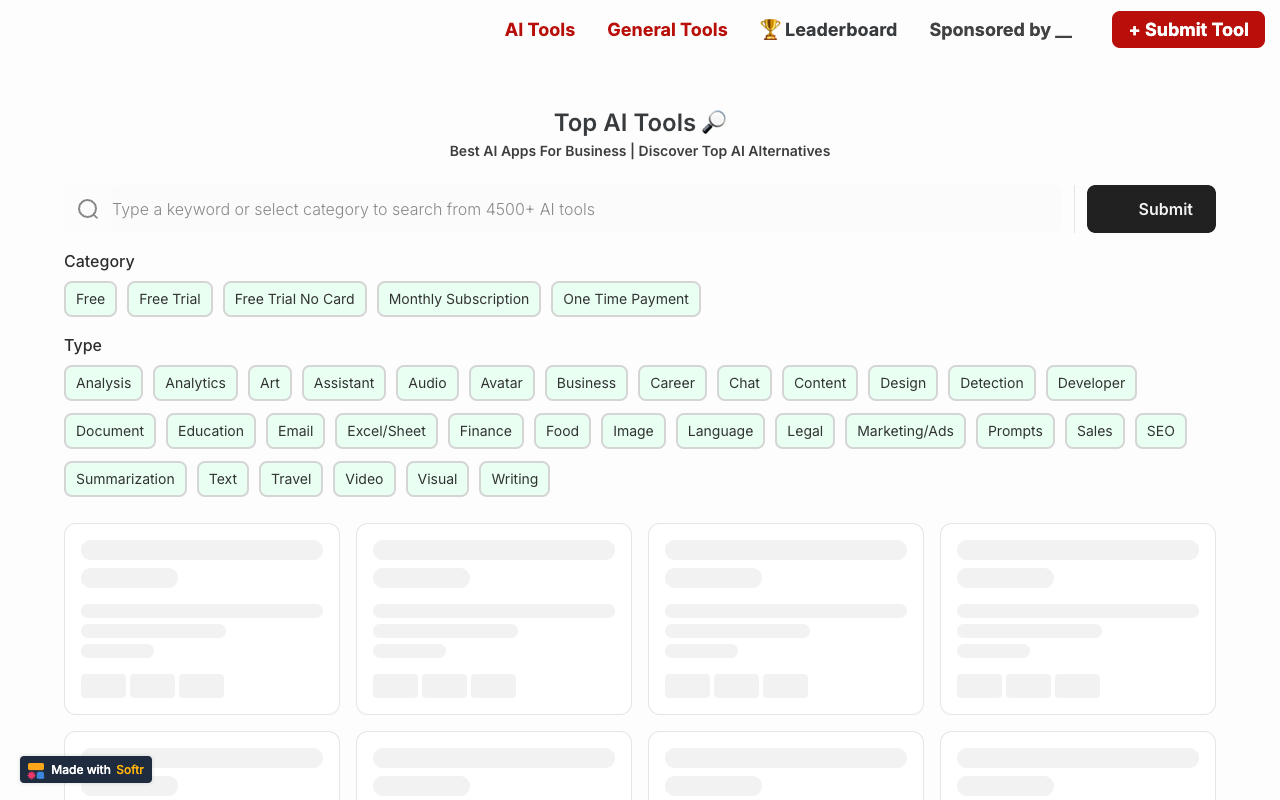Filter by Free Trial No Card
1280x800 pixels.
pyautogui.click(x=295, y=299)
